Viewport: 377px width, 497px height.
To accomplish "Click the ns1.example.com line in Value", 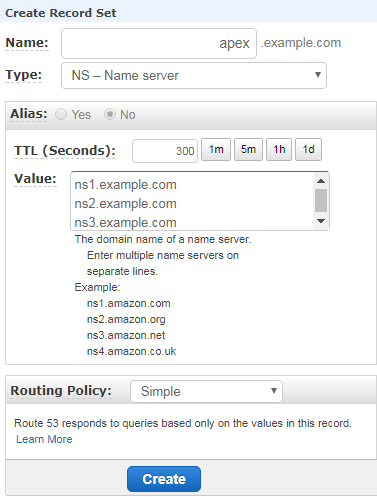I will click(125, 185).
